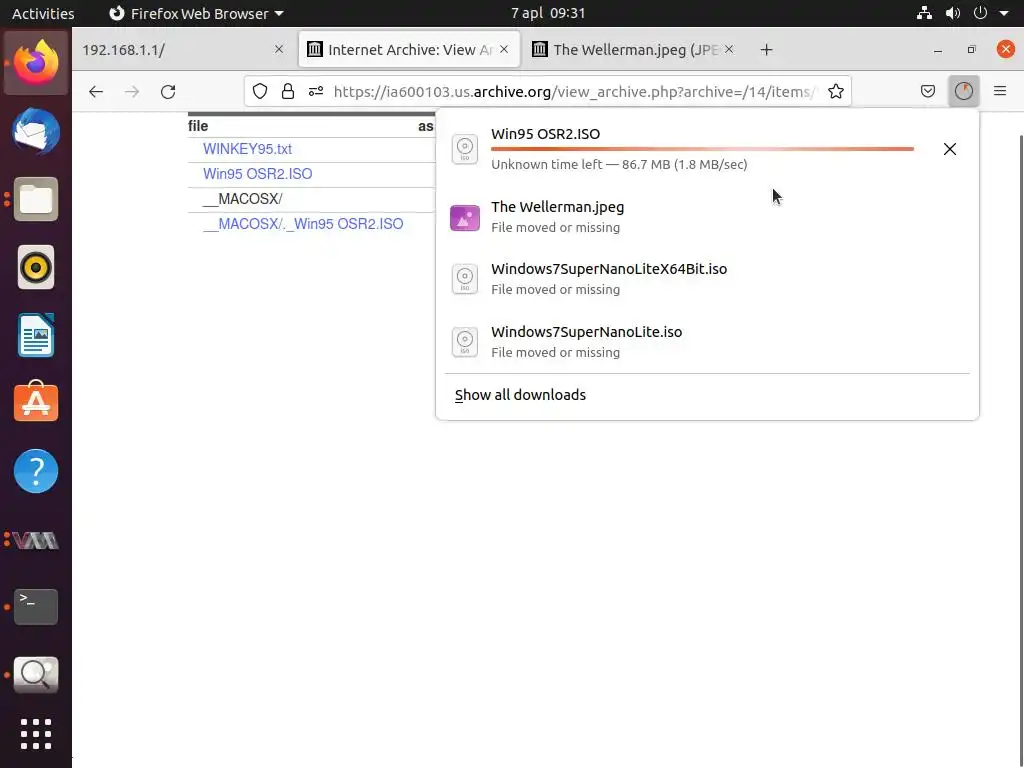Close The Wellerman.jpeg tab
Viewport: 1024px width, 768px height.
pyautogui.click(x=729, y=49)
